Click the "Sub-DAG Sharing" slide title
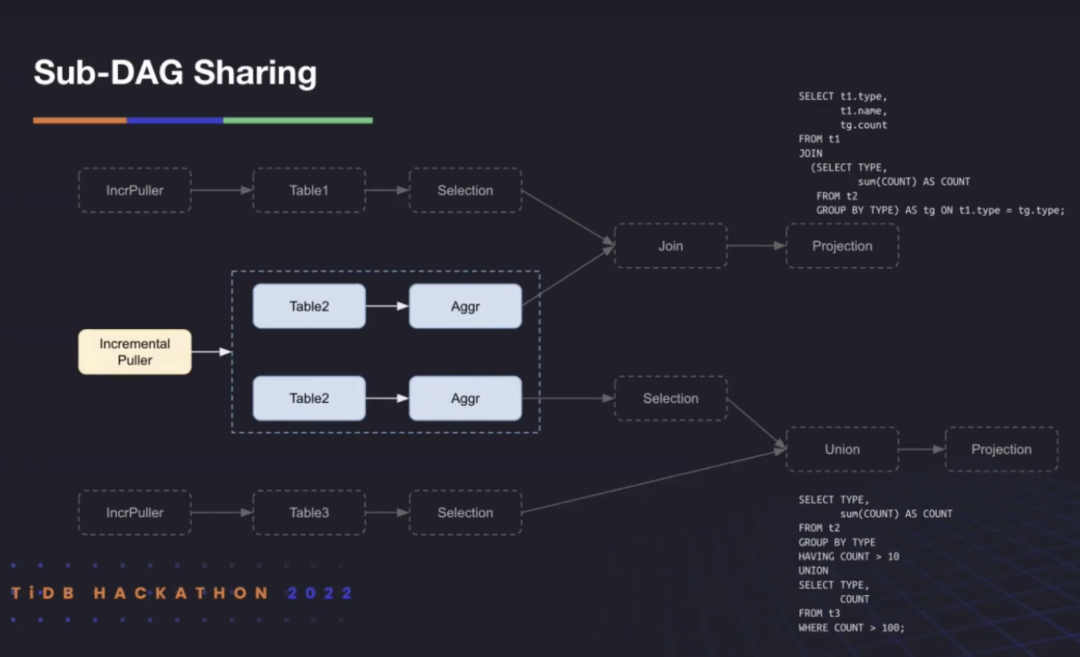 [x=175, y=73]
